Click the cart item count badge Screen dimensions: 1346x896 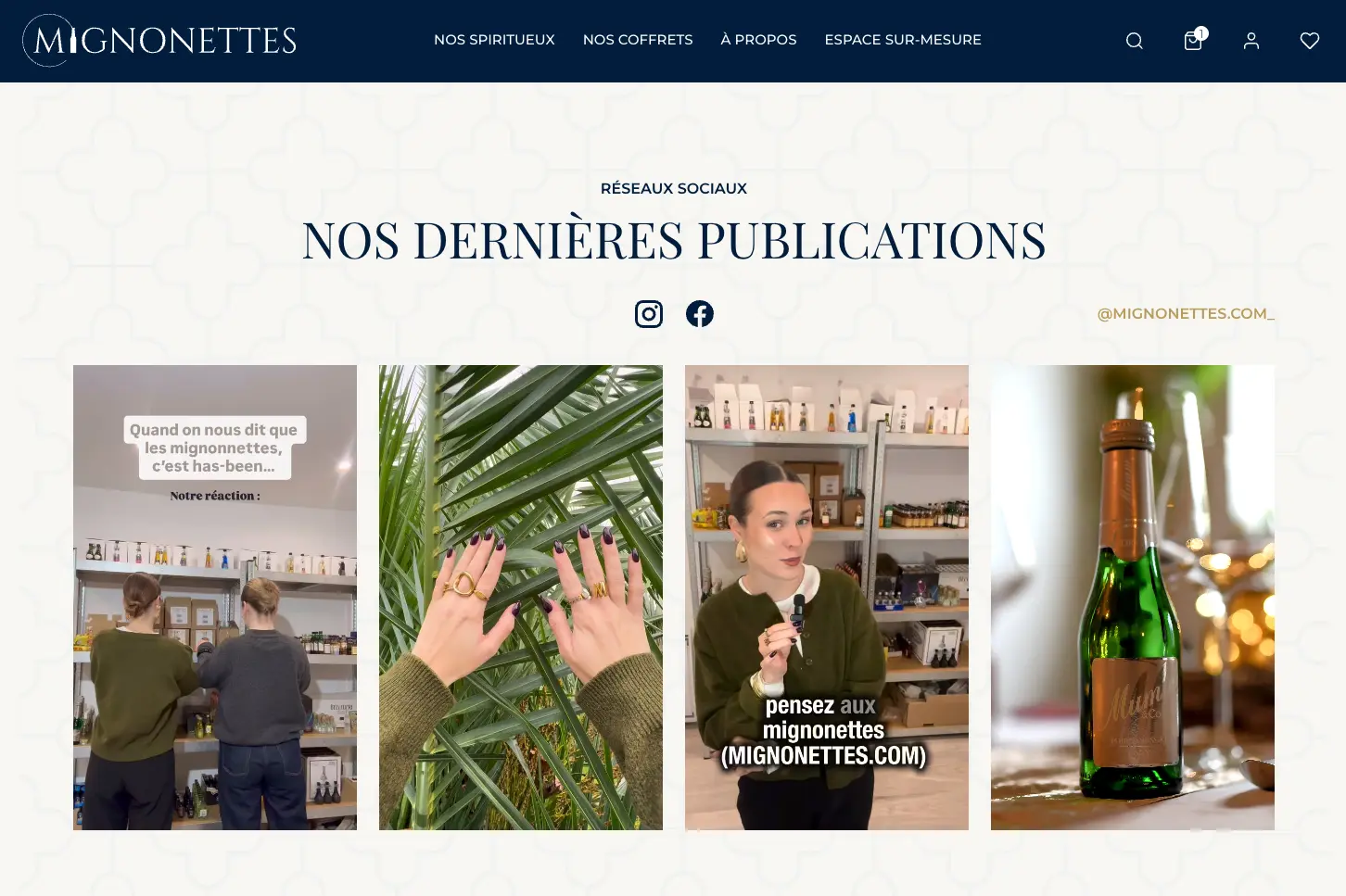tap(1201, 33)
